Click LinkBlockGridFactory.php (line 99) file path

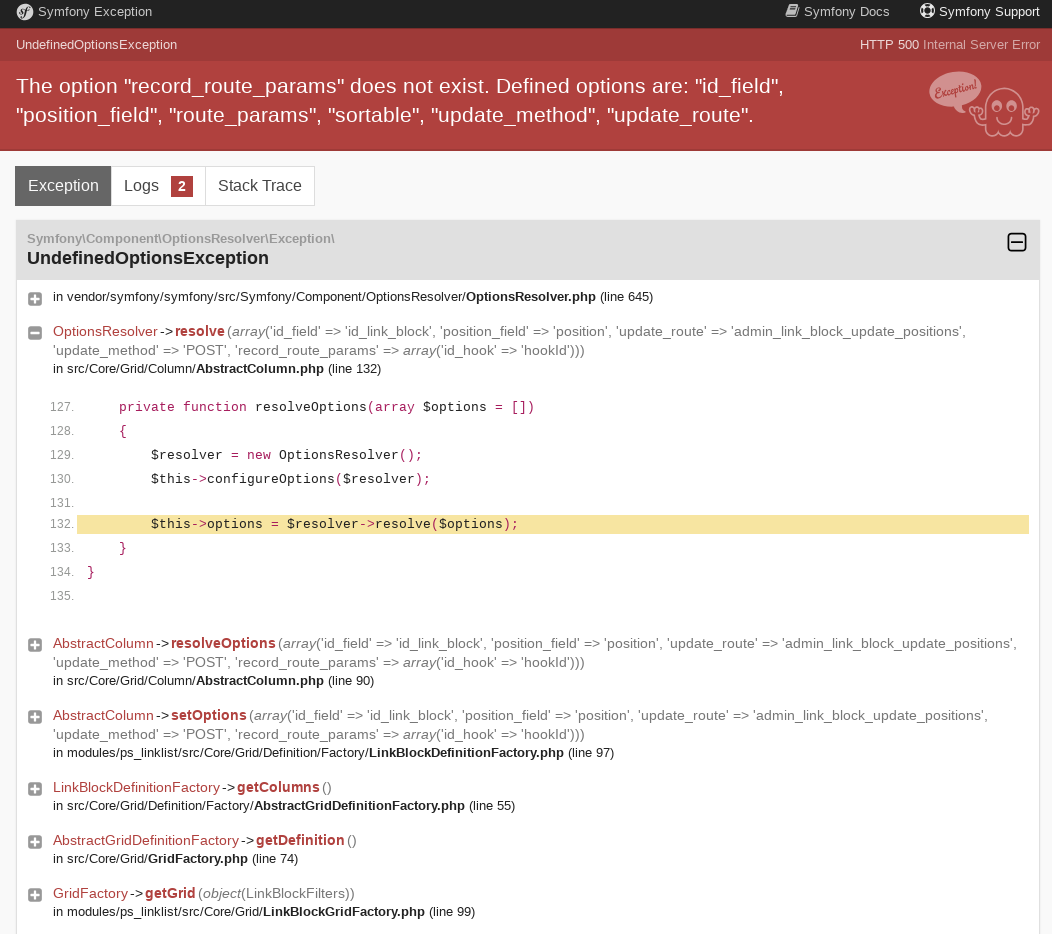click(264, 911)
